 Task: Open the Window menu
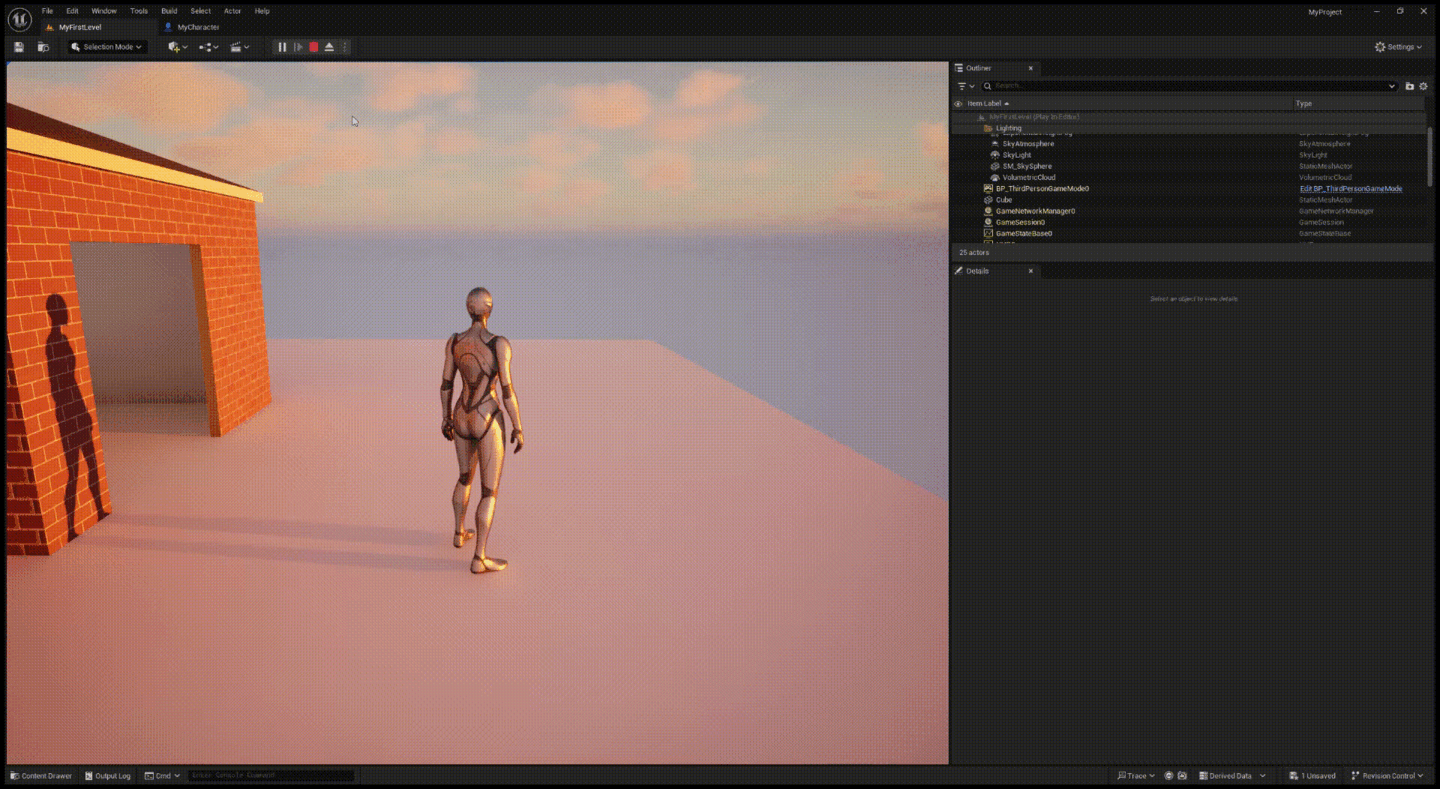(x=104, y=11)
